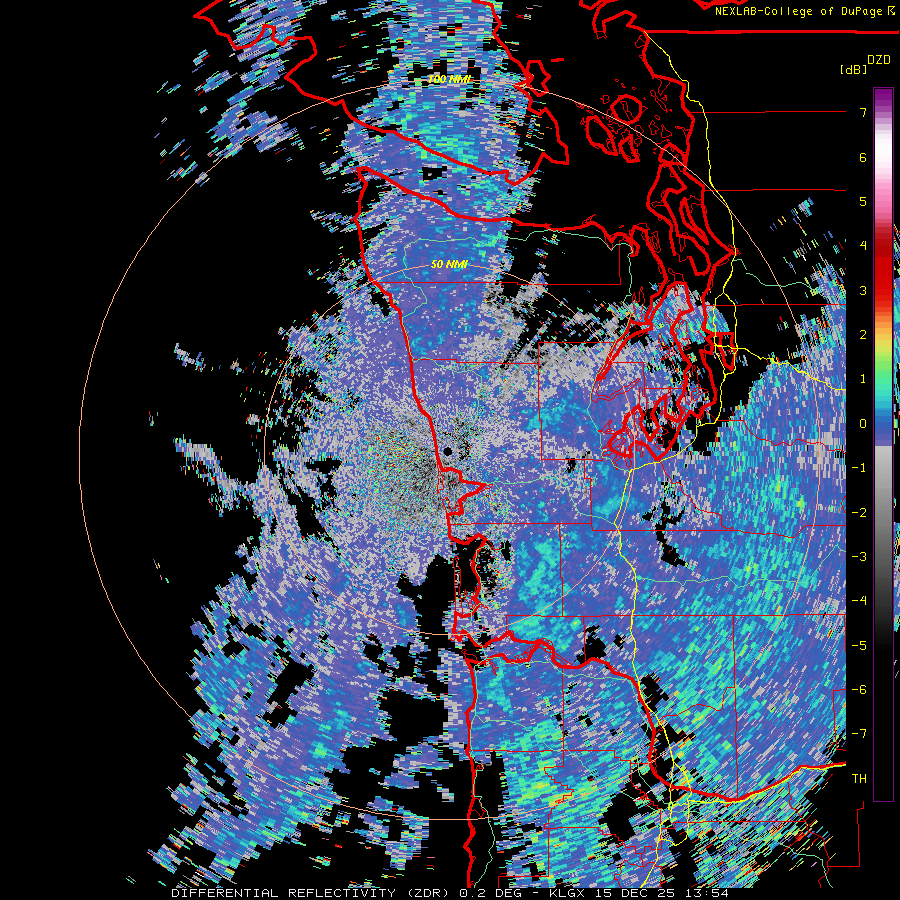
Task: Click the -6 dB scale label
Action: [859, 690]
